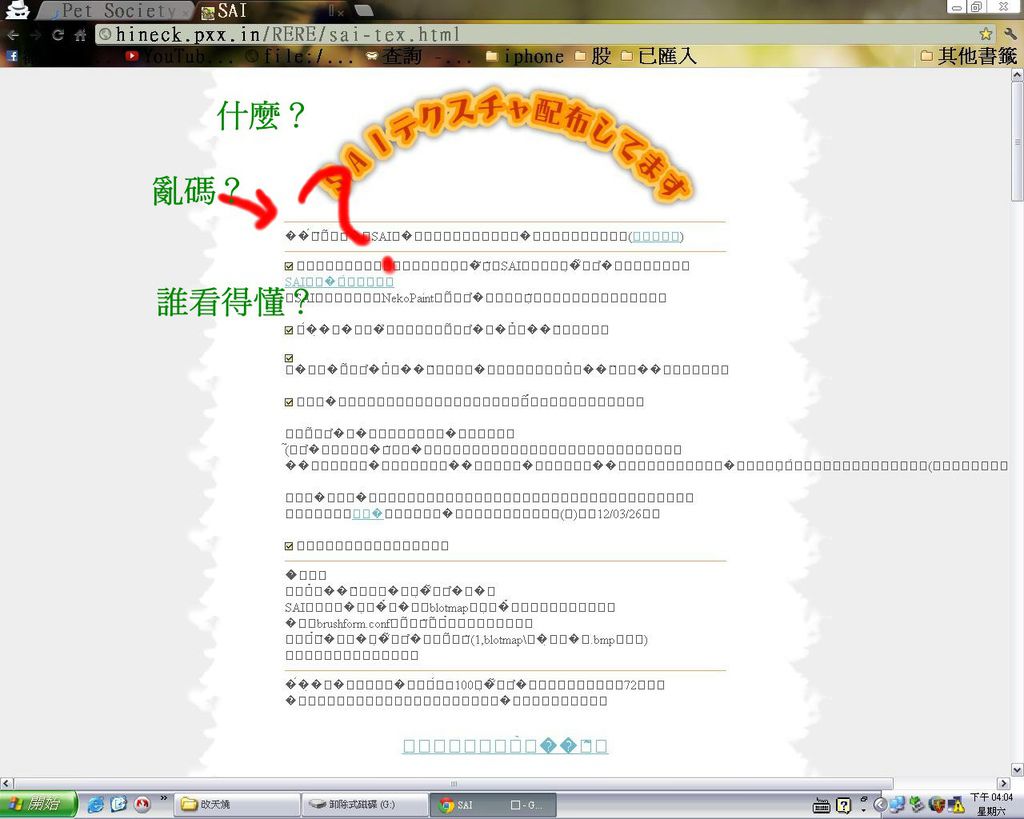This screenshot has height=819, width=1024.
Task: Open the Chrome wrench settings menu
Action: click(1010, 34)
